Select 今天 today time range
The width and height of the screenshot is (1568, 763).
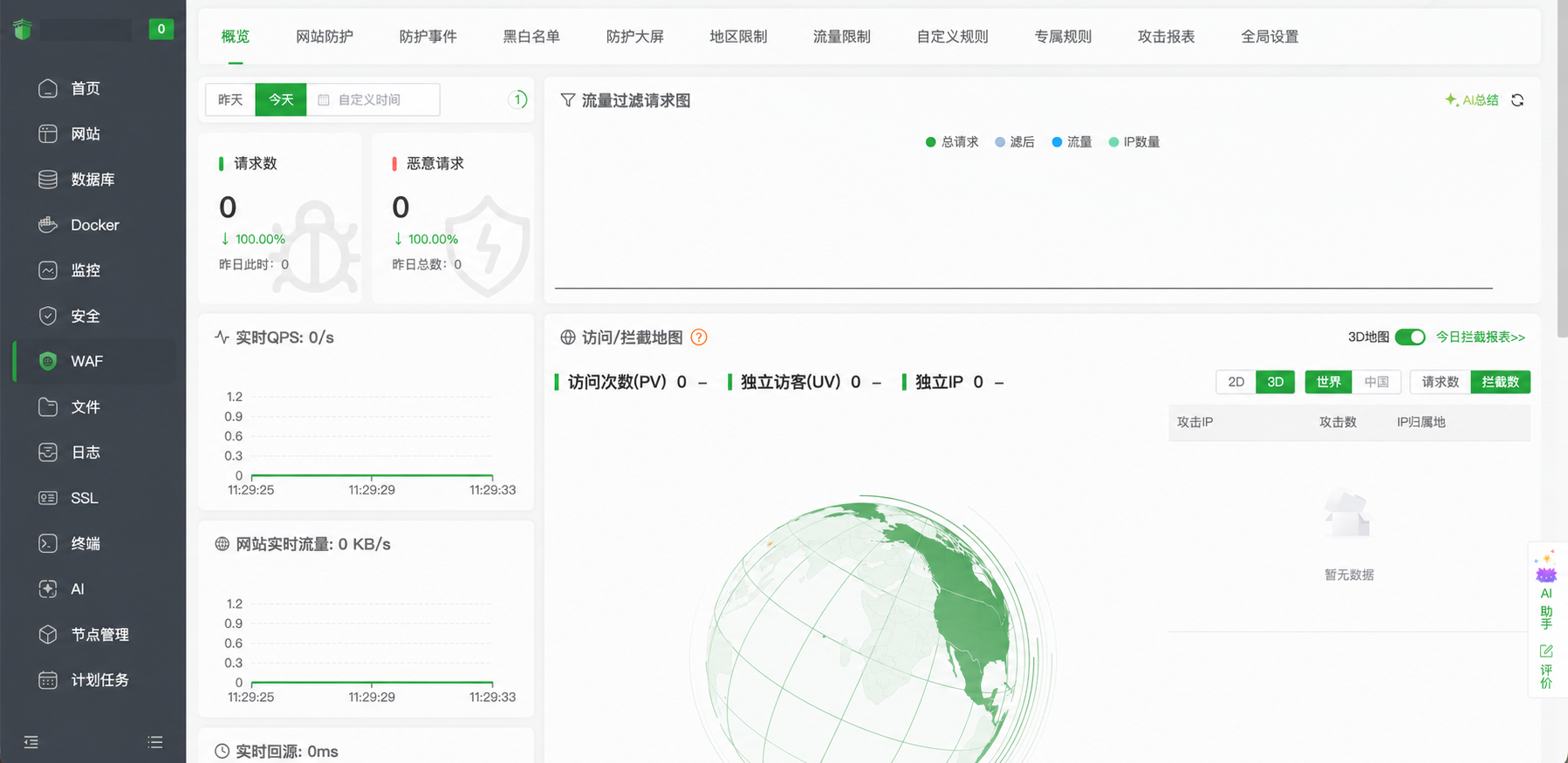click(281, 99)
